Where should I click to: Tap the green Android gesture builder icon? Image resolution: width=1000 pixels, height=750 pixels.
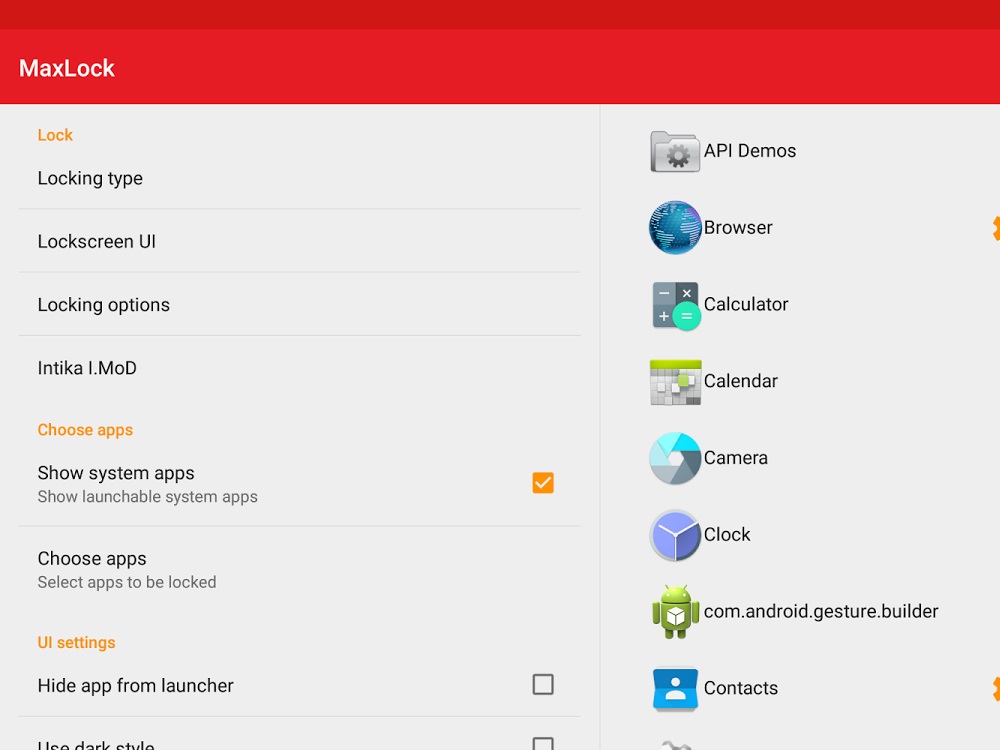(675, 612)
